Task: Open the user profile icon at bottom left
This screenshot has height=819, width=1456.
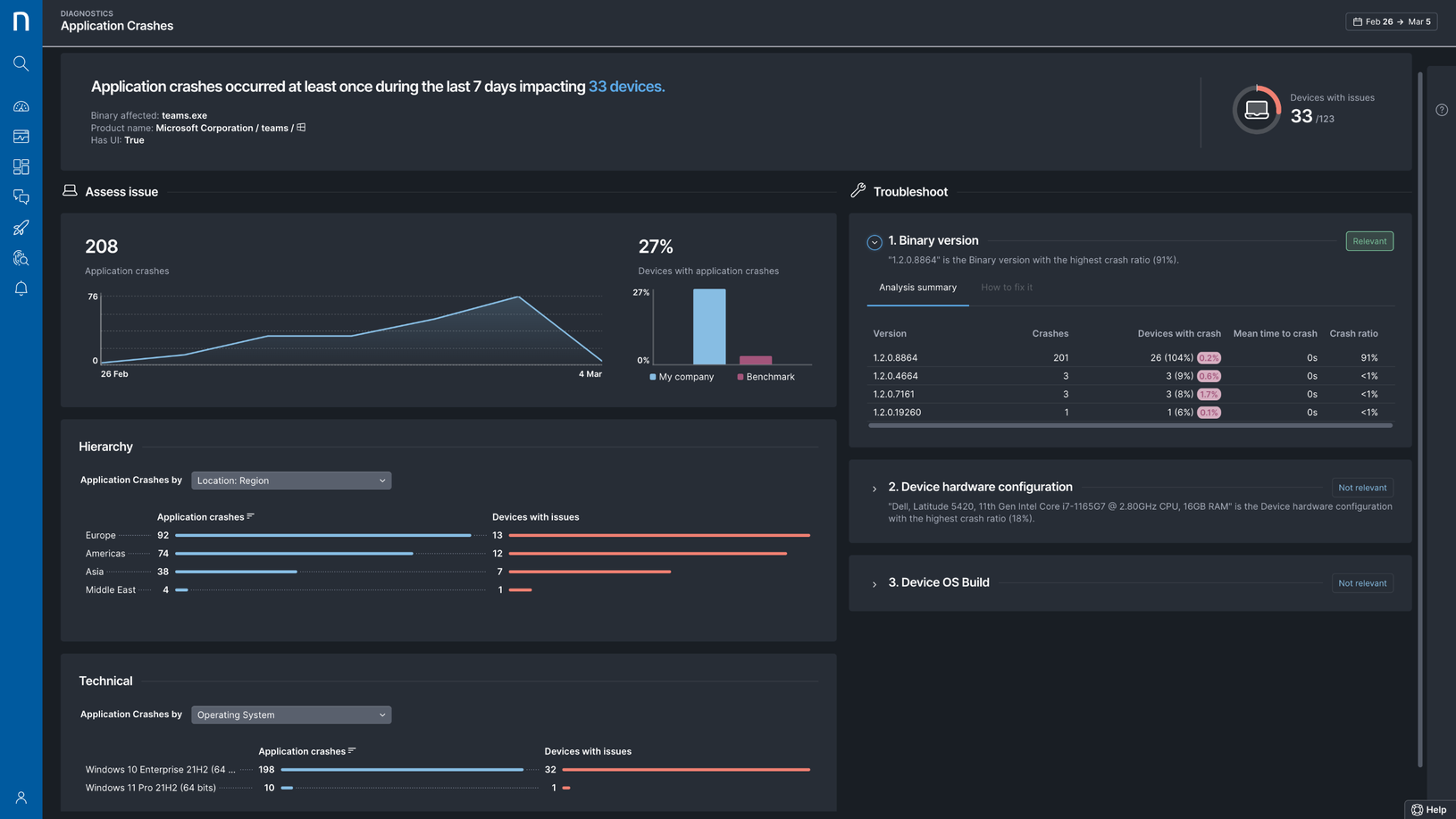Action: 21,798
